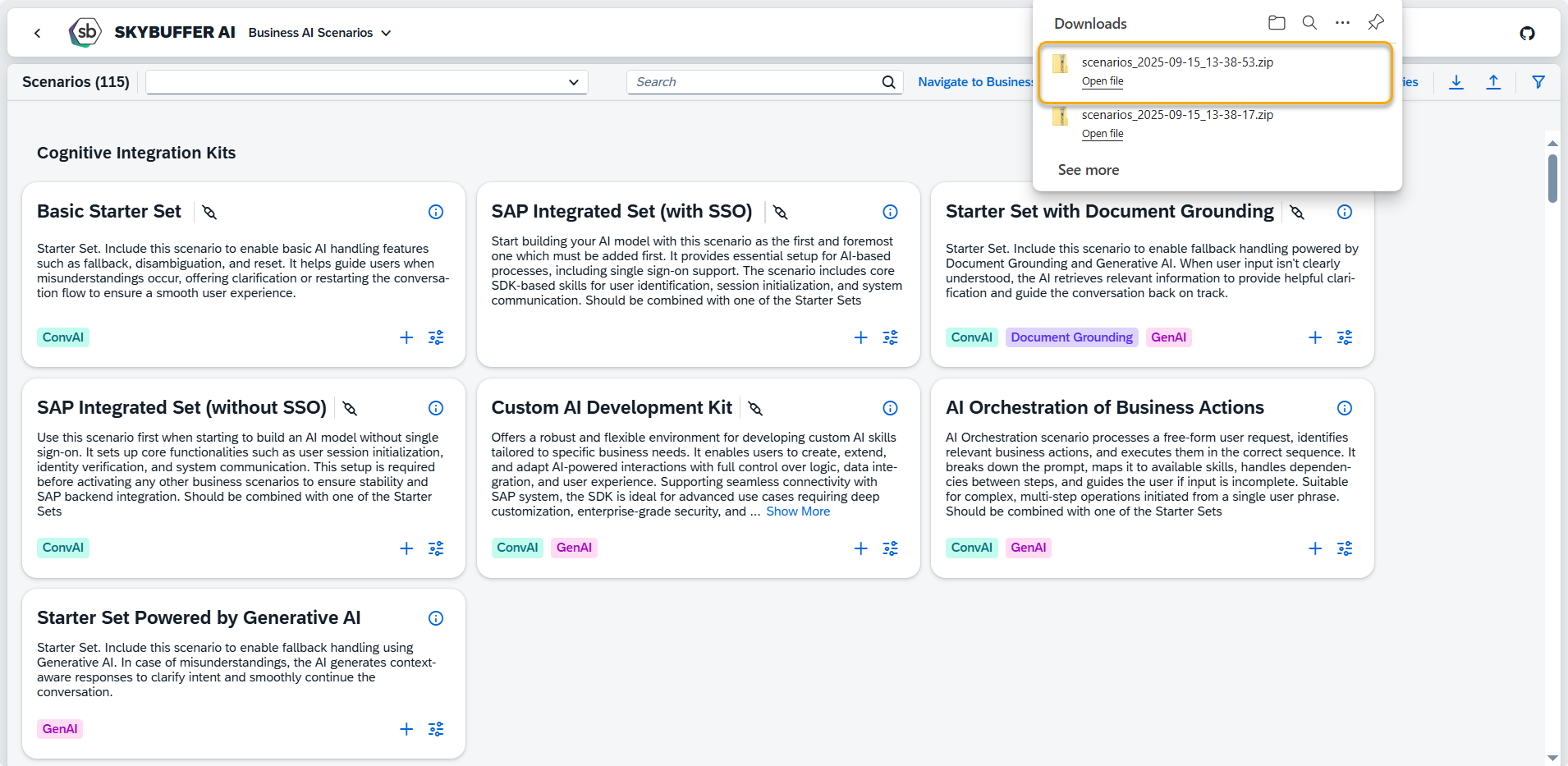Add Custom AI Development Kit scenario
1568x766 pixels.
point(860,548)
